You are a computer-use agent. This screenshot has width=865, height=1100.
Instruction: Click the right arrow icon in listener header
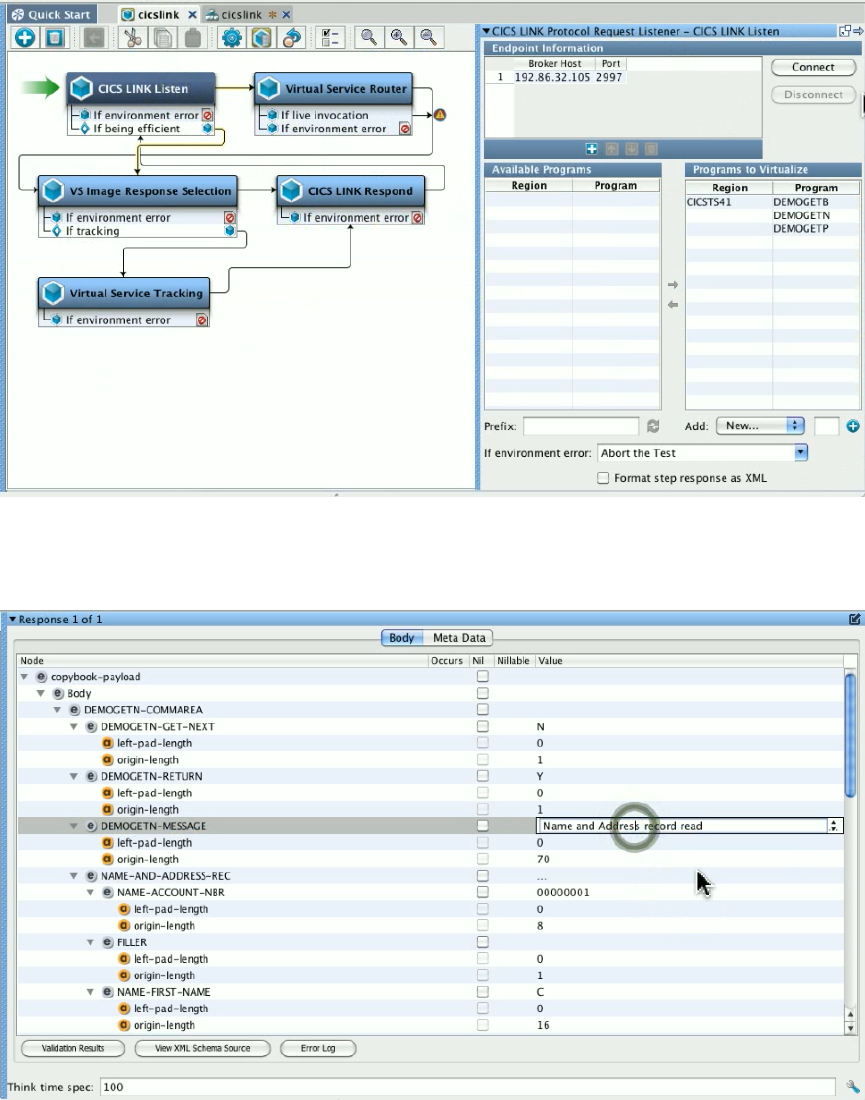click(x=858, y=31)
